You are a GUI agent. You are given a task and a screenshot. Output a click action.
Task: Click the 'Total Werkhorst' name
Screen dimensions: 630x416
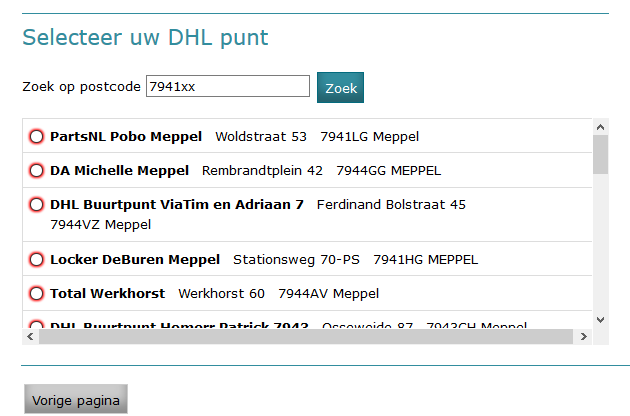[x=107, y=294]
